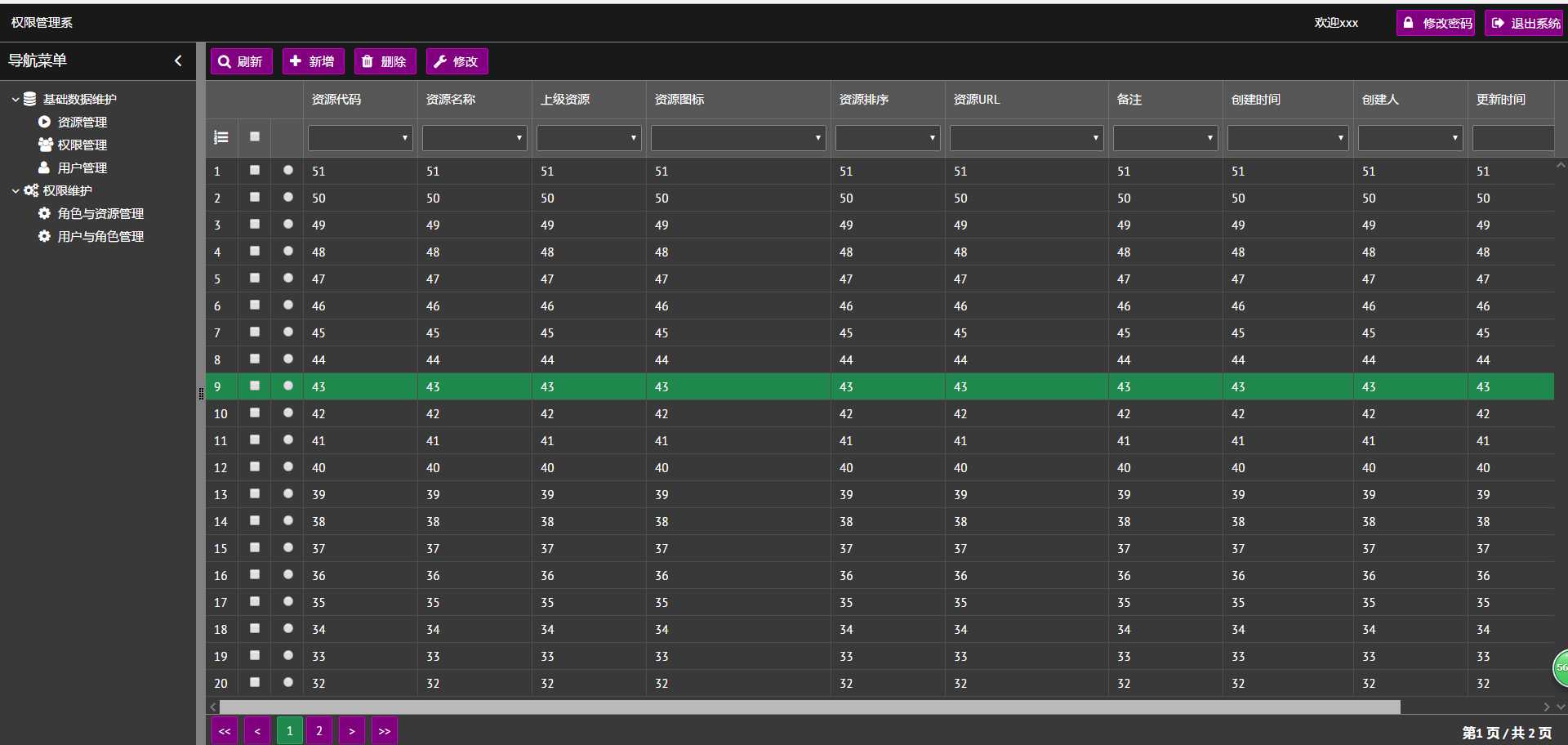Image resolution: width=1568 pixels, height=745 pixels.
Task: Click the person icon beside 用户管理
Action: [x=44, y=167]
